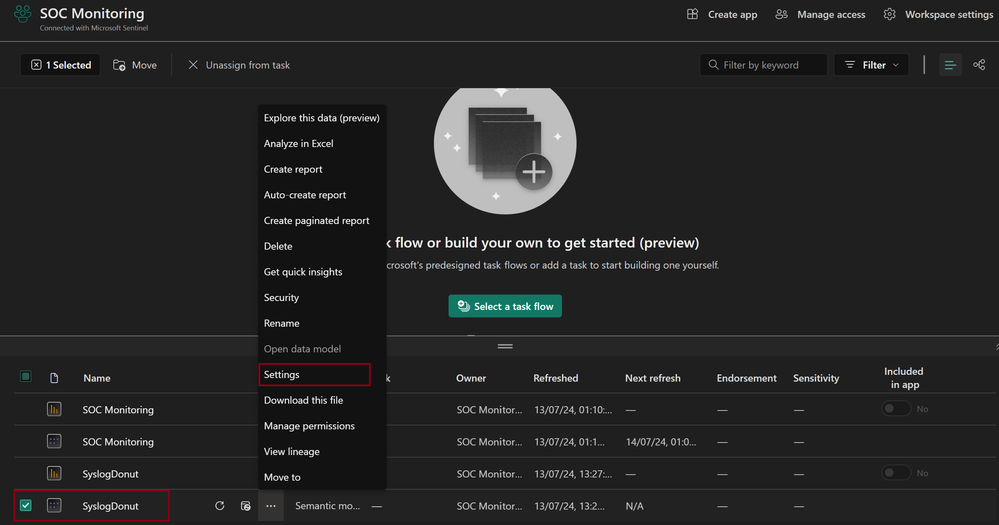Switch to lineage view icon
This screenshot has height=525, width=999.
tap(979, 65)
